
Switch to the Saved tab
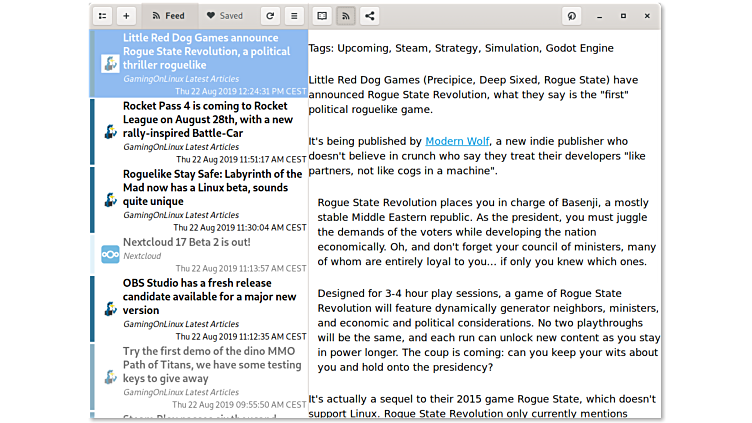224,16
